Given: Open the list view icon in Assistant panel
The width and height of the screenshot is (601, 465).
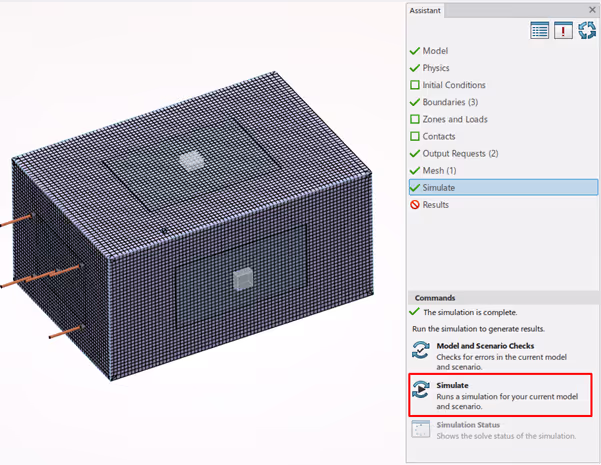Looking at the screenshot, I should (539, 30).
